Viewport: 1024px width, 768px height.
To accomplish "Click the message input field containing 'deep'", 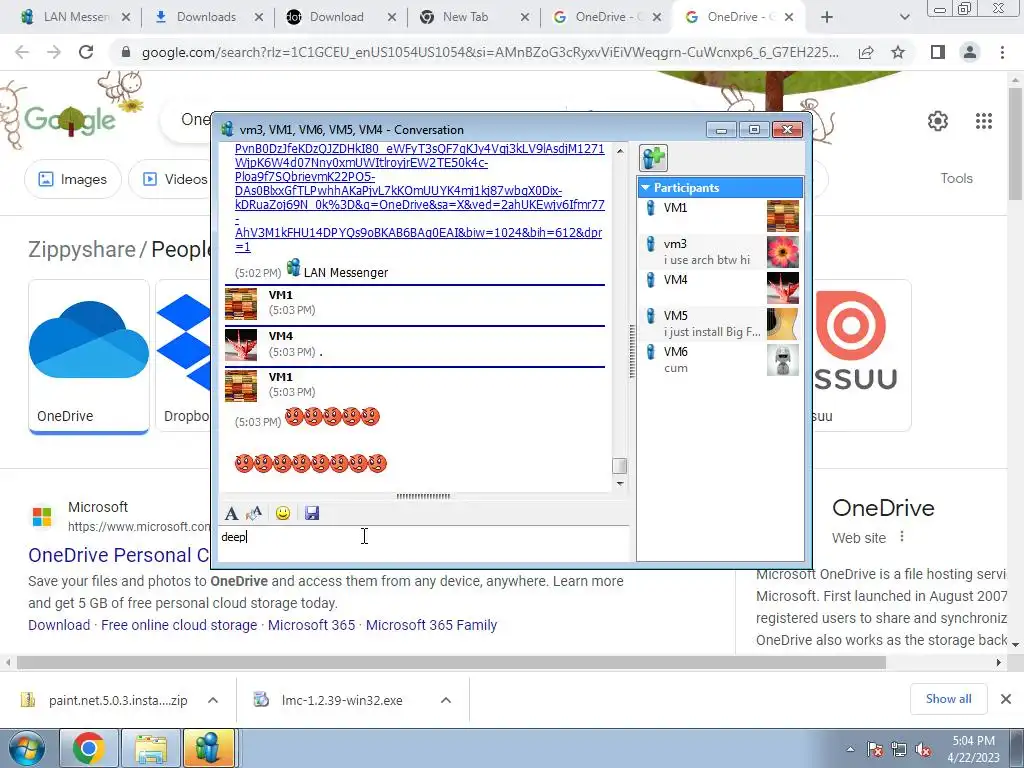I will 424,543.
